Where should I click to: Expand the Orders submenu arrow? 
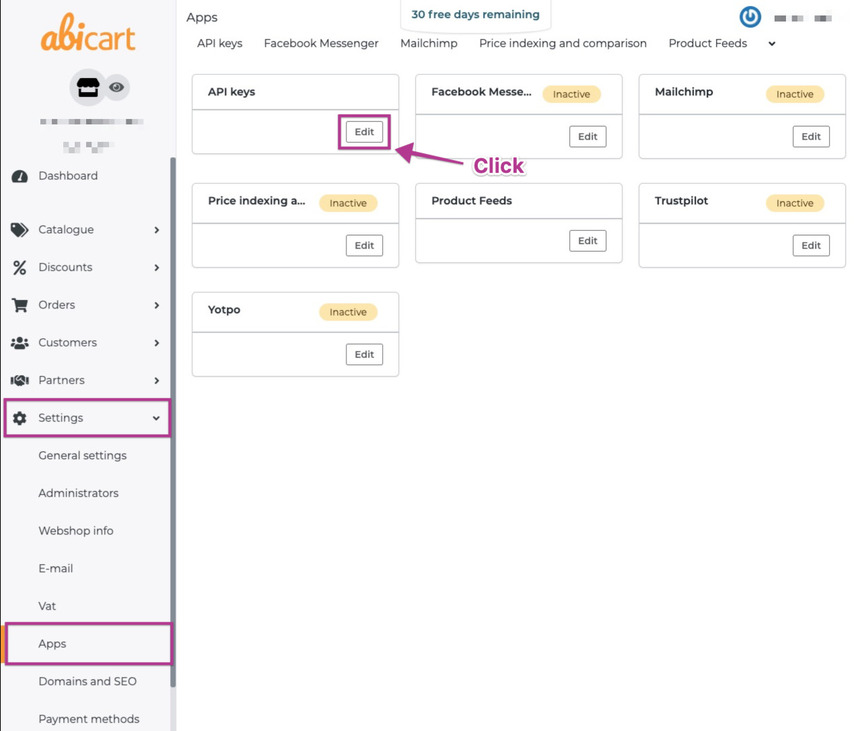click(x=157, y=305)
